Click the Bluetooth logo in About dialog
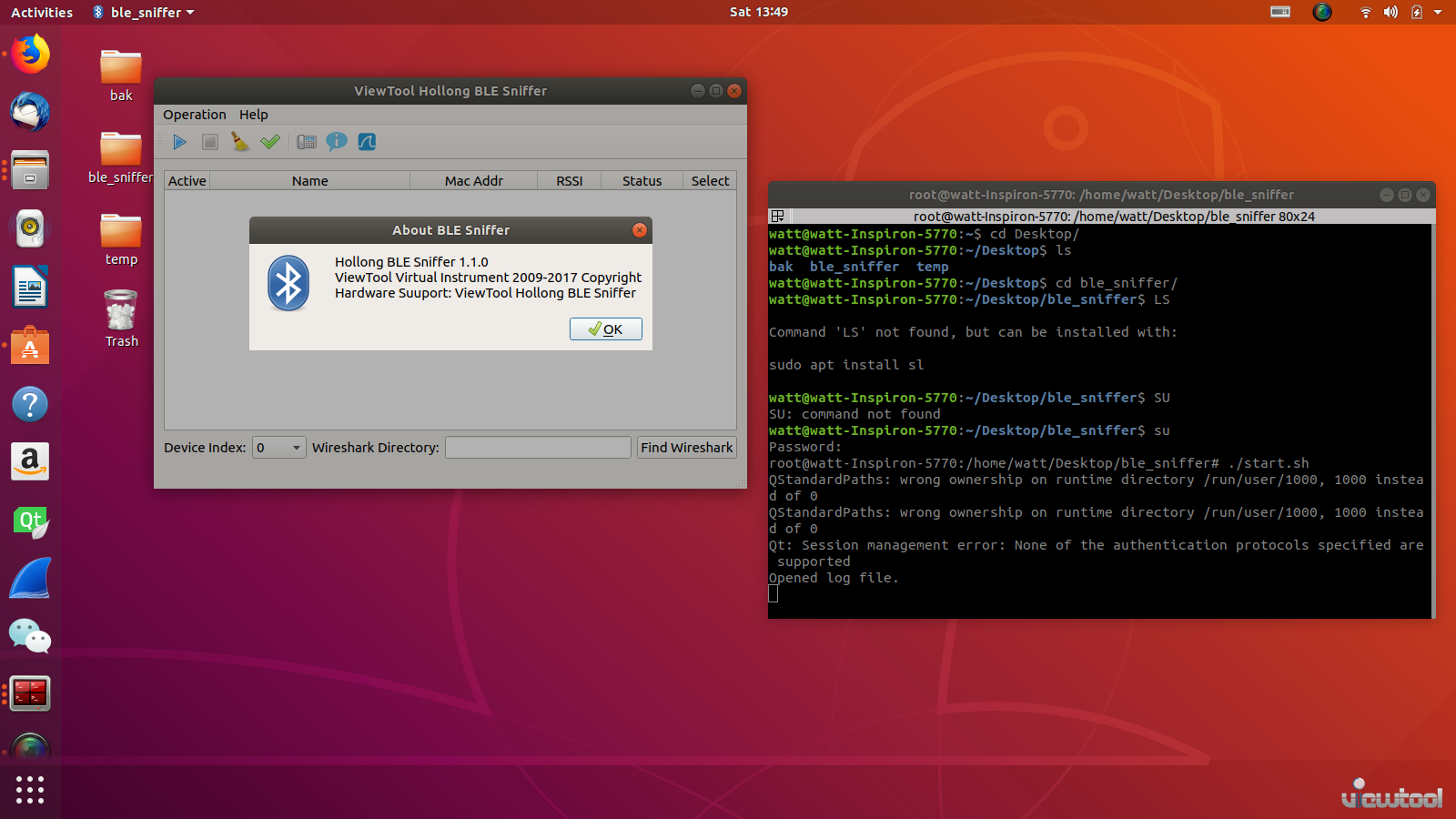 tap(288, 283)
